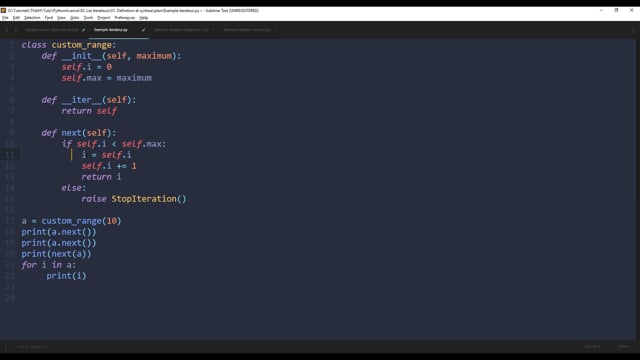
Task: Click line number 11 in the gutter
Action: pyautogui.click(x=10, y=155)
